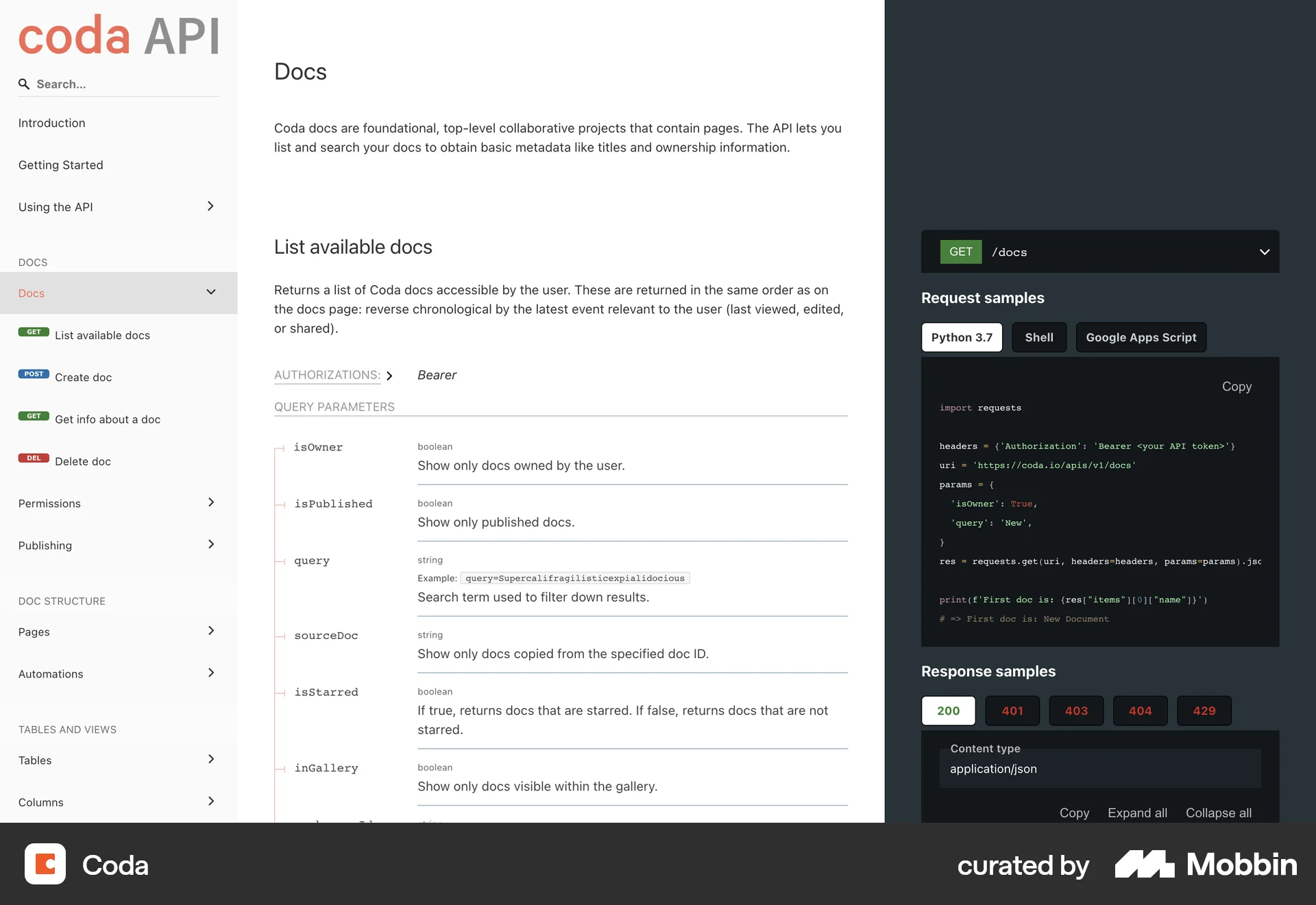1316x905 pixels.
Task: Switch to the Google Apps Script tab
Action: (x=1141, y=337)
